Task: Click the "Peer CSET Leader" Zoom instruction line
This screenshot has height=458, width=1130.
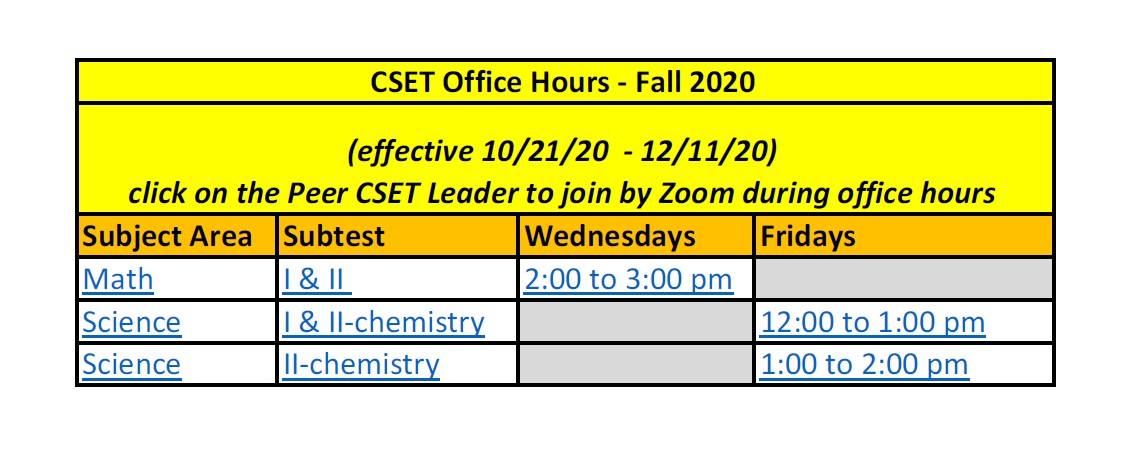Action: 563,191
